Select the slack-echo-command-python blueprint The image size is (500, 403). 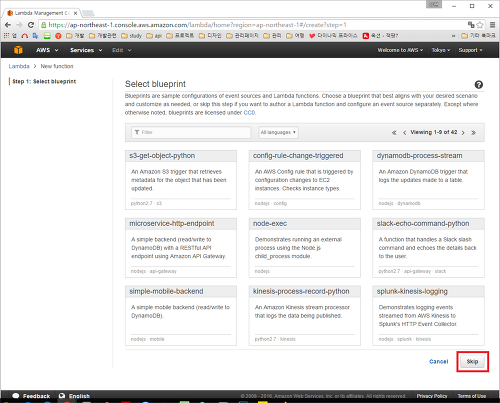tap(428, 248)
